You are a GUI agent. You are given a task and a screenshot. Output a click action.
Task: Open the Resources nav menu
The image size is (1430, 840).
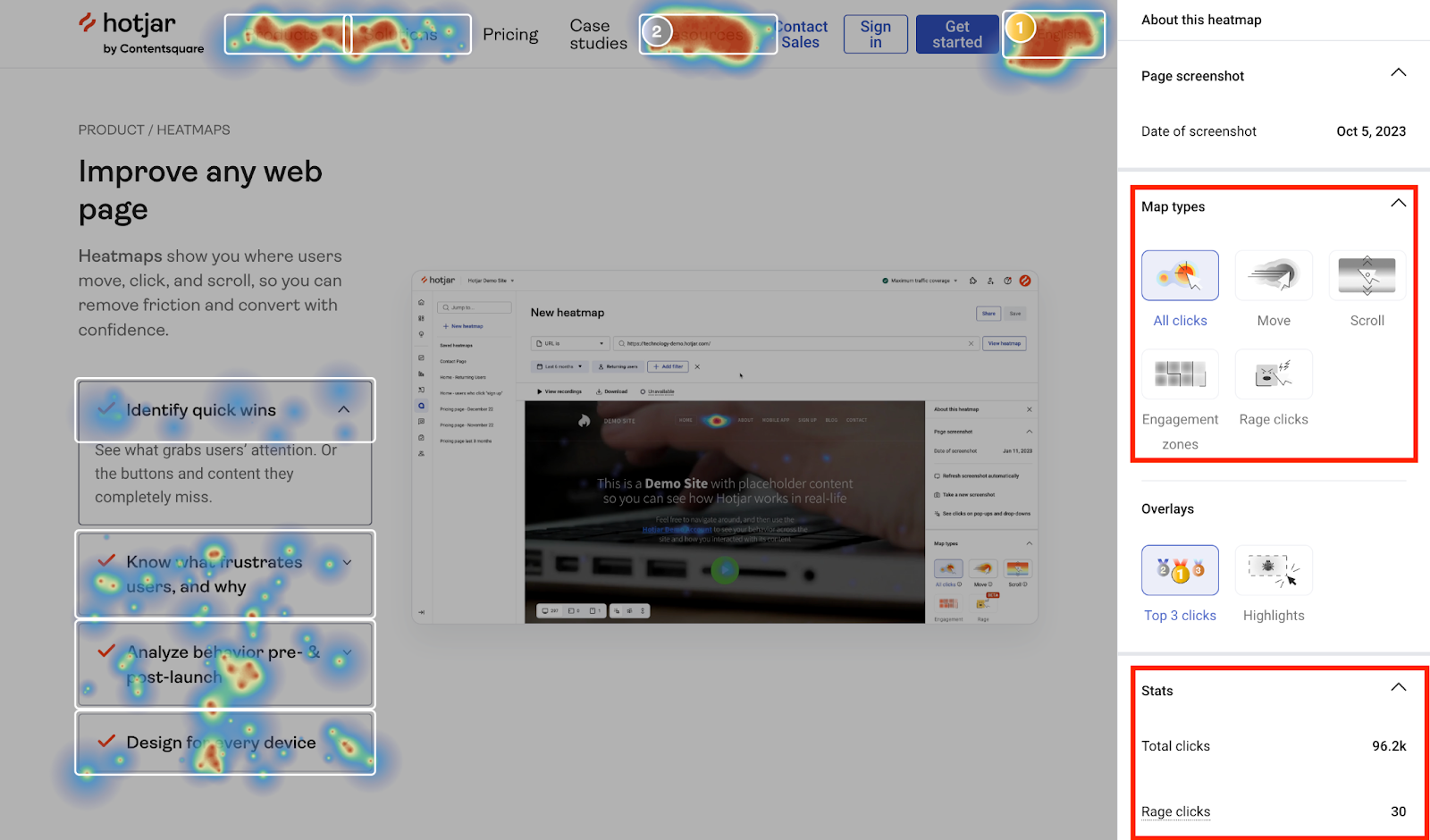coord(708,34)
